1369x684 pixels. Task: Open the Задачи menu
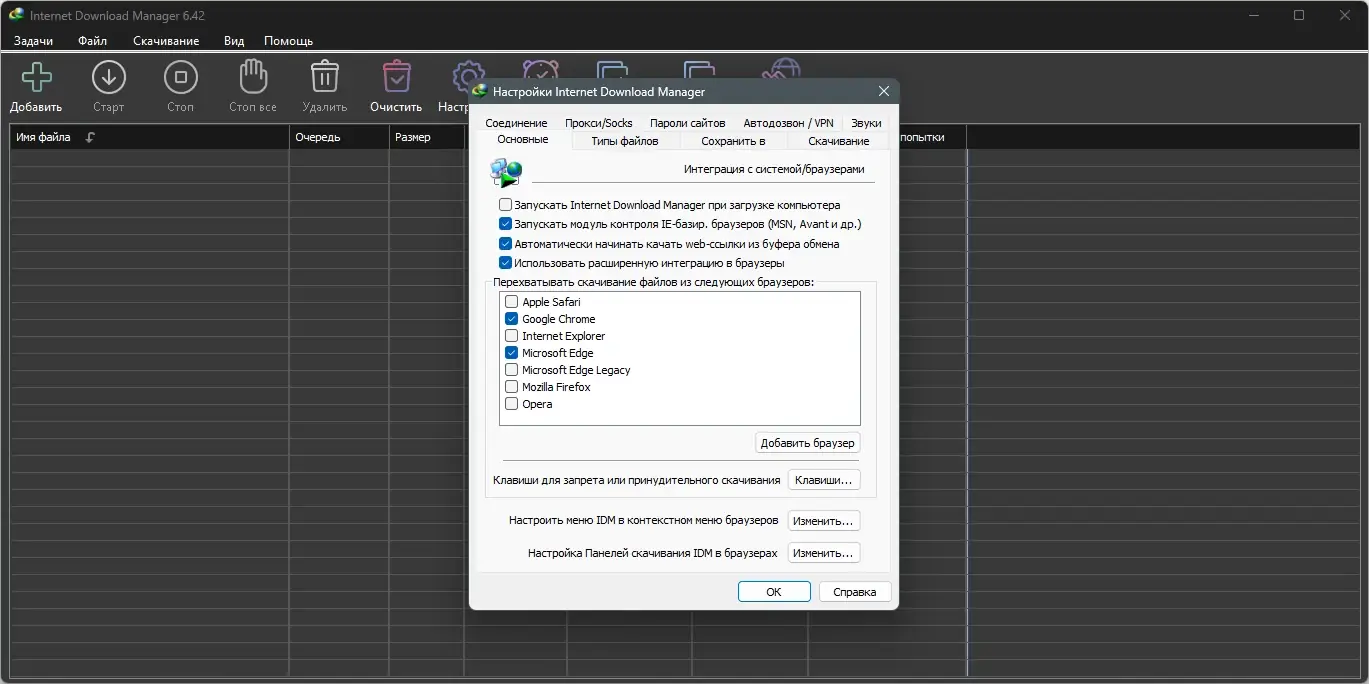pos(33,41)
